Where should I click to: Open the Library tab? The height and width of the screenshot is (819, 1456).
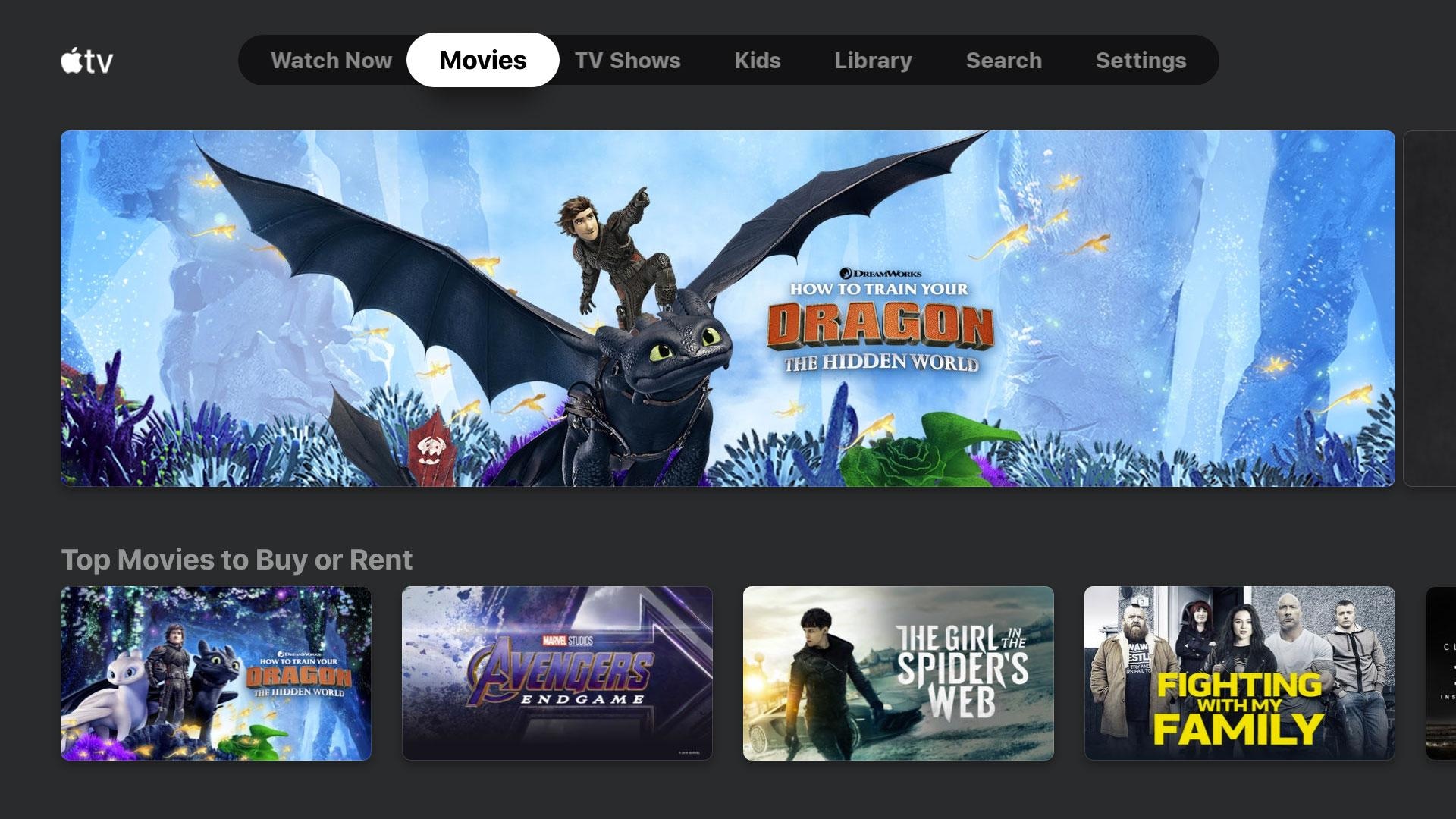[873, 61]
